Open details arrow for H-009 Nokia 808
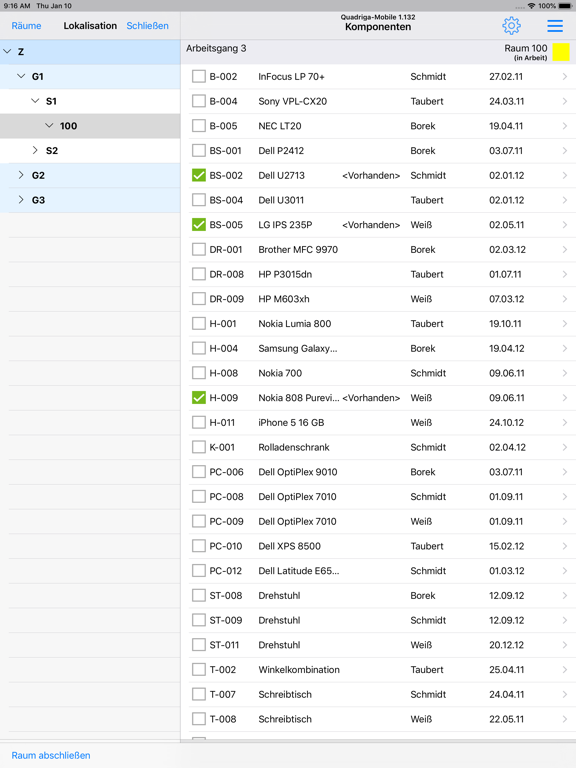 (x=565, y=398)
